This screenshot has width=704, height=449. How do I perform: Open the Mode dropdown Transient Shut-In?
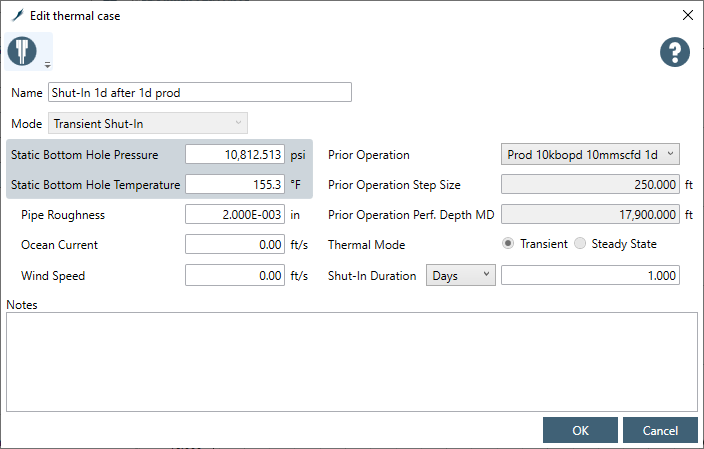[x=147, y=123]
